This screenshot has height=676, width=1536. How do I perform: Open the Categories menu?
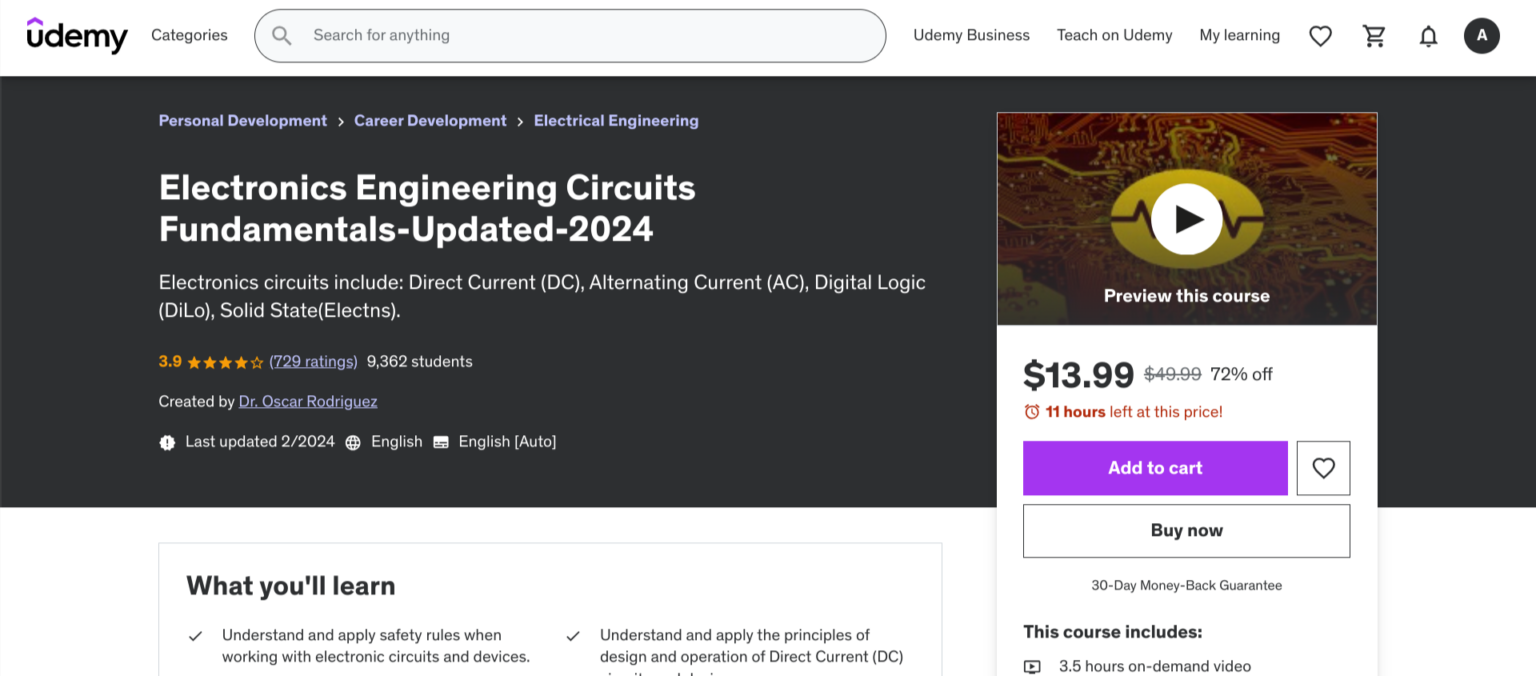point(189,35)
